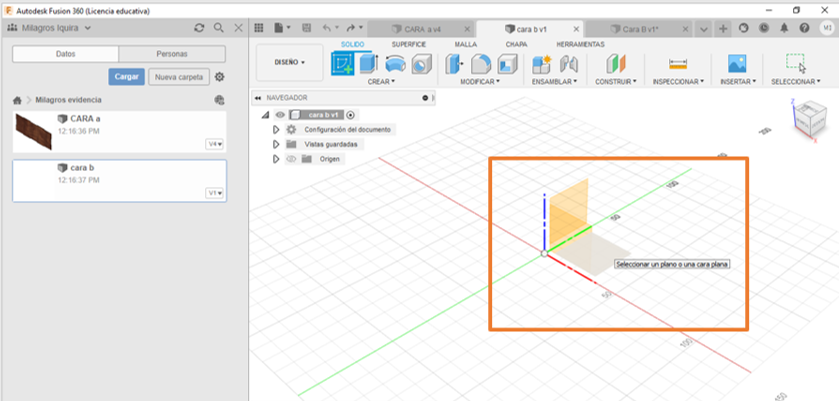This screenshot has width=839, height=401.
Task: Select the Fillet tool
Action: point(480,64)
